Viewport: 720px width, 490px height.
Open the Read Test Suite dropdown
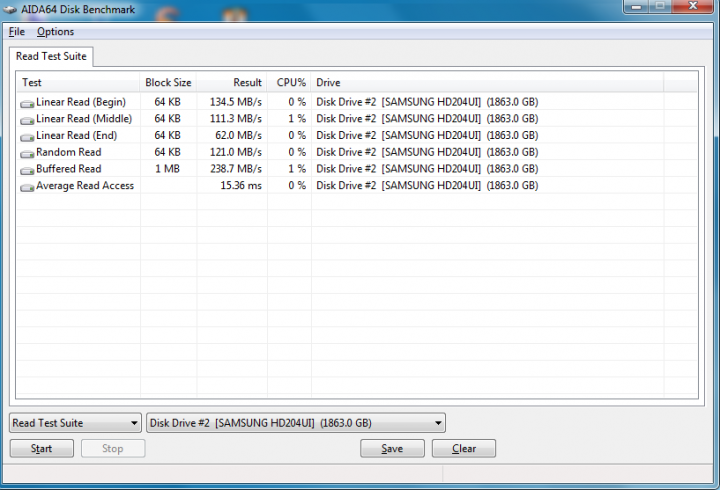pyautogui.click(x=74, y=423)
